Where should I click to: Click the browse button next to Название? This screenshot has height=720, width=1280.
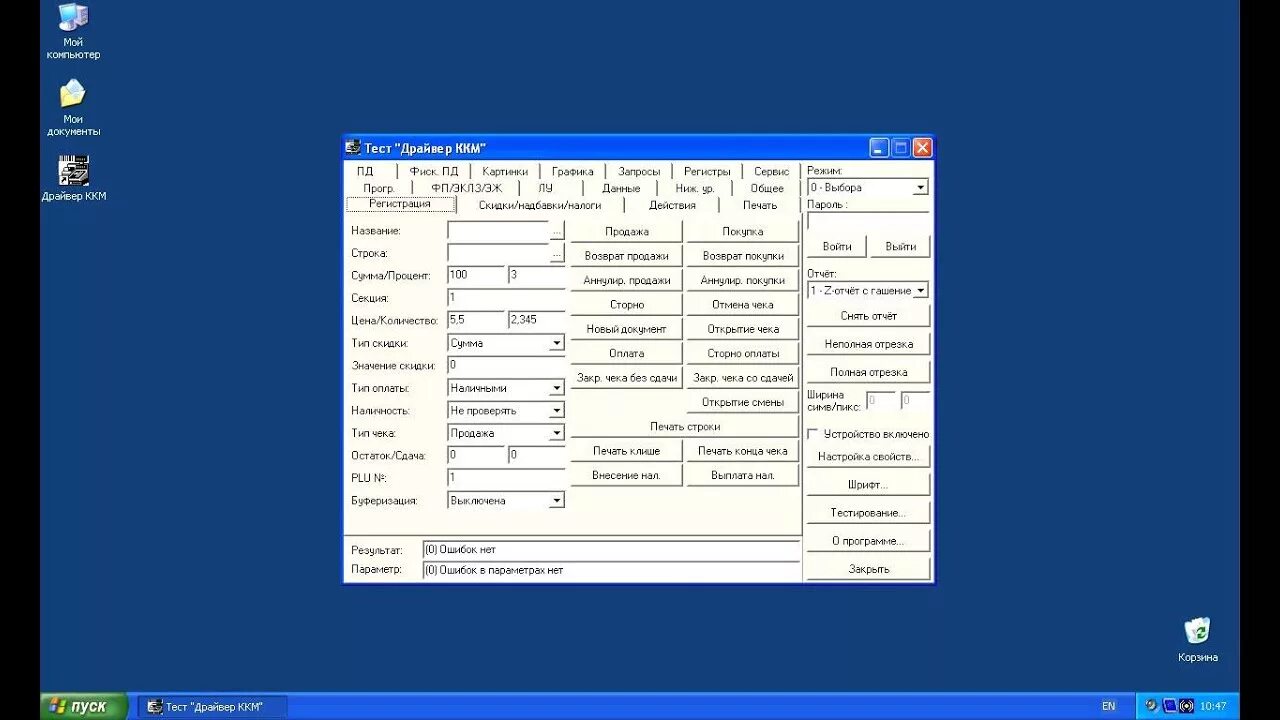click(557, 231)
